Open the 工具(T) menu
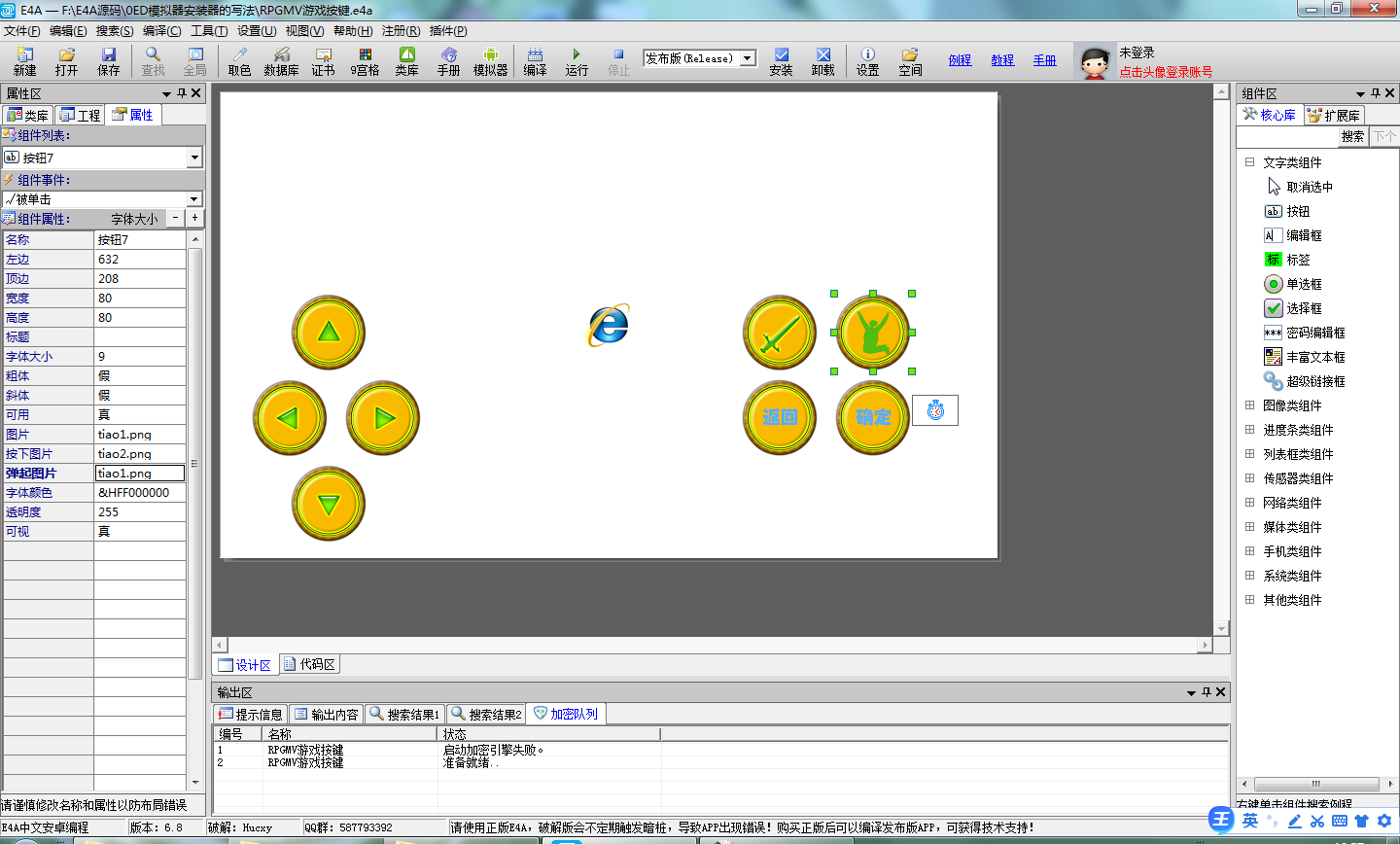Viewport: 1400px width, 844px height. [209, 31]
